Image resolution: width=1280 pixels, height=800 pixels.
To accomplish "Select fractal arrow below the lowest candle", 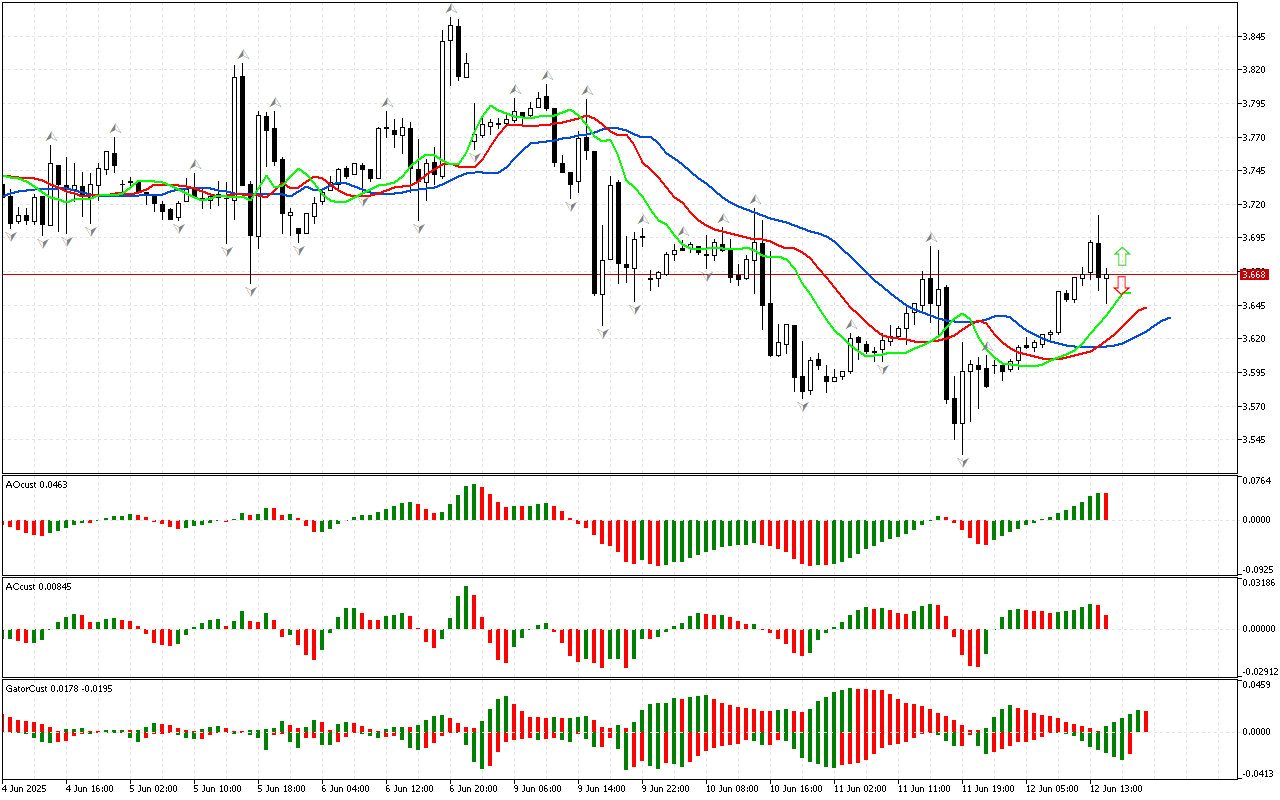I will [963, 462].
